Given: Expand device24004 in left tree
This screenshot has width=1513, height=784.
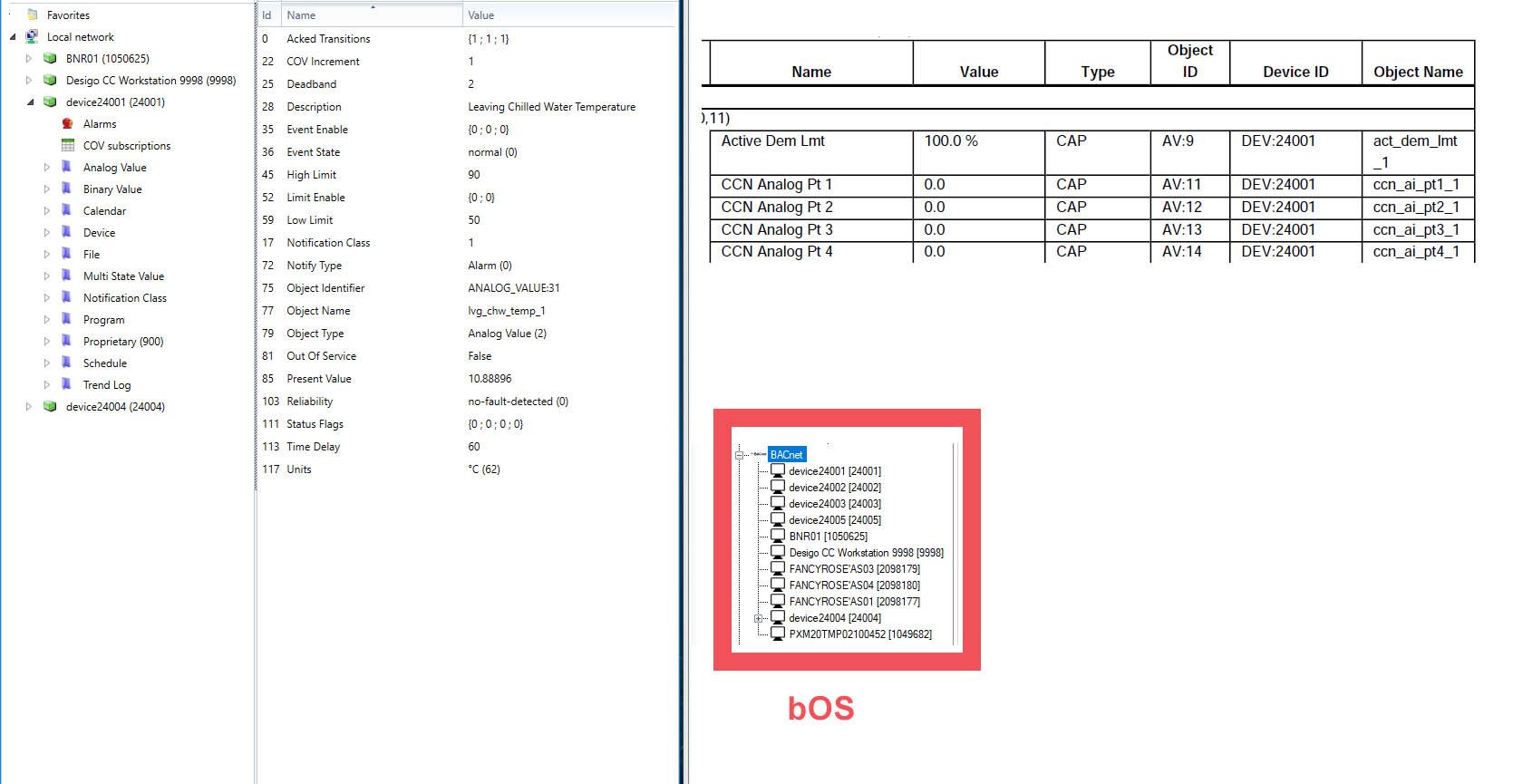Looking at the screenshot, I should pyautogui.click(x=29, y=407).
